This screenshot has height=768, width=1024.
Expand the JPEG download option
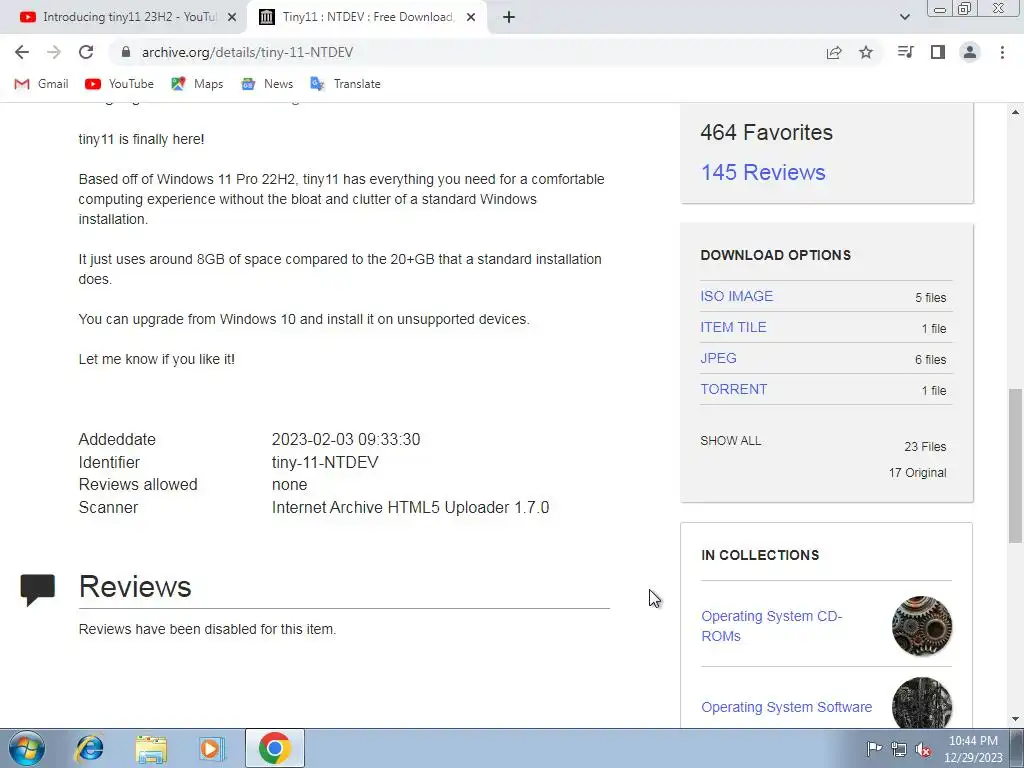coord(718,358)
